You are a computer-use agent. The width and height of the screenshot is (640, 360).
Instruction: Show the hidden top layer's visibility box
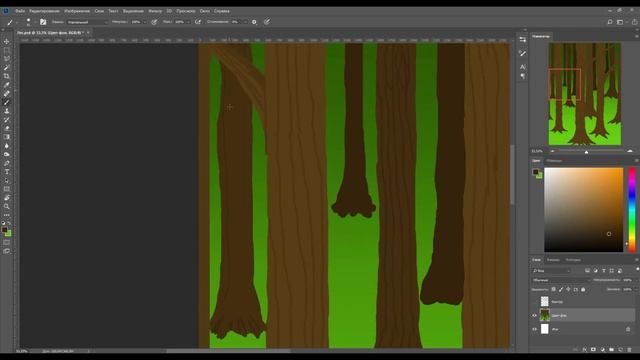click(x=534, y=302)
